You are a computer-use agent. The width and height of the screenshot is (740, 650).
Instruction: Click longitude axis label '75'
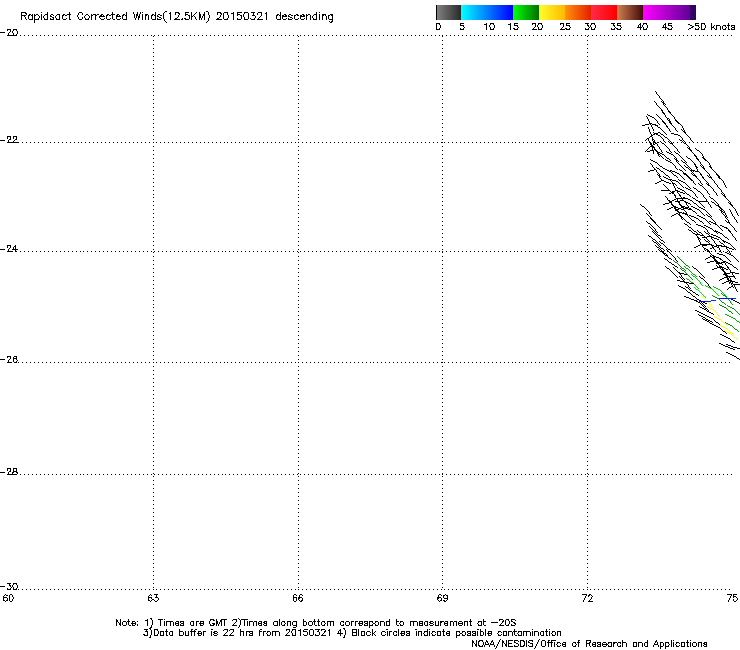(x=732, y=599)
